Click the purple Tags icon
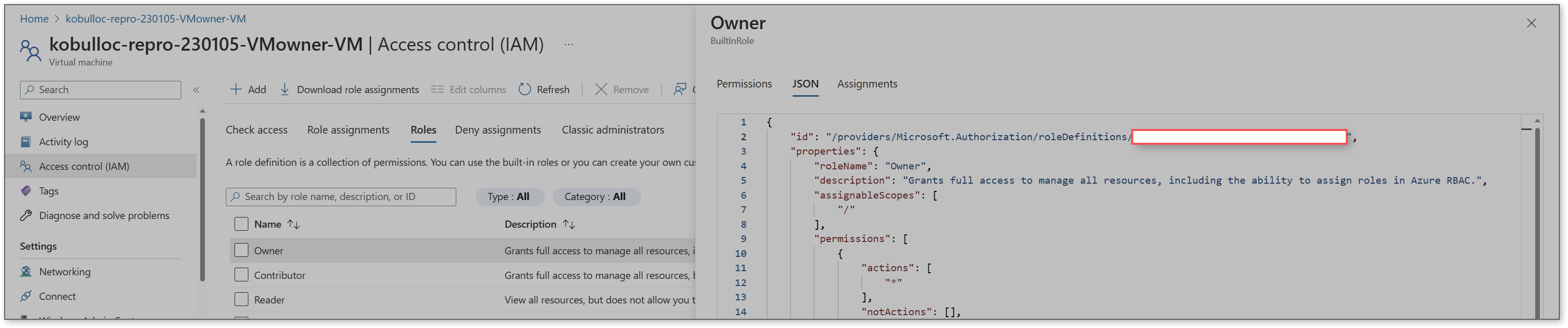 pyautogui.click(x=26, y=191)
